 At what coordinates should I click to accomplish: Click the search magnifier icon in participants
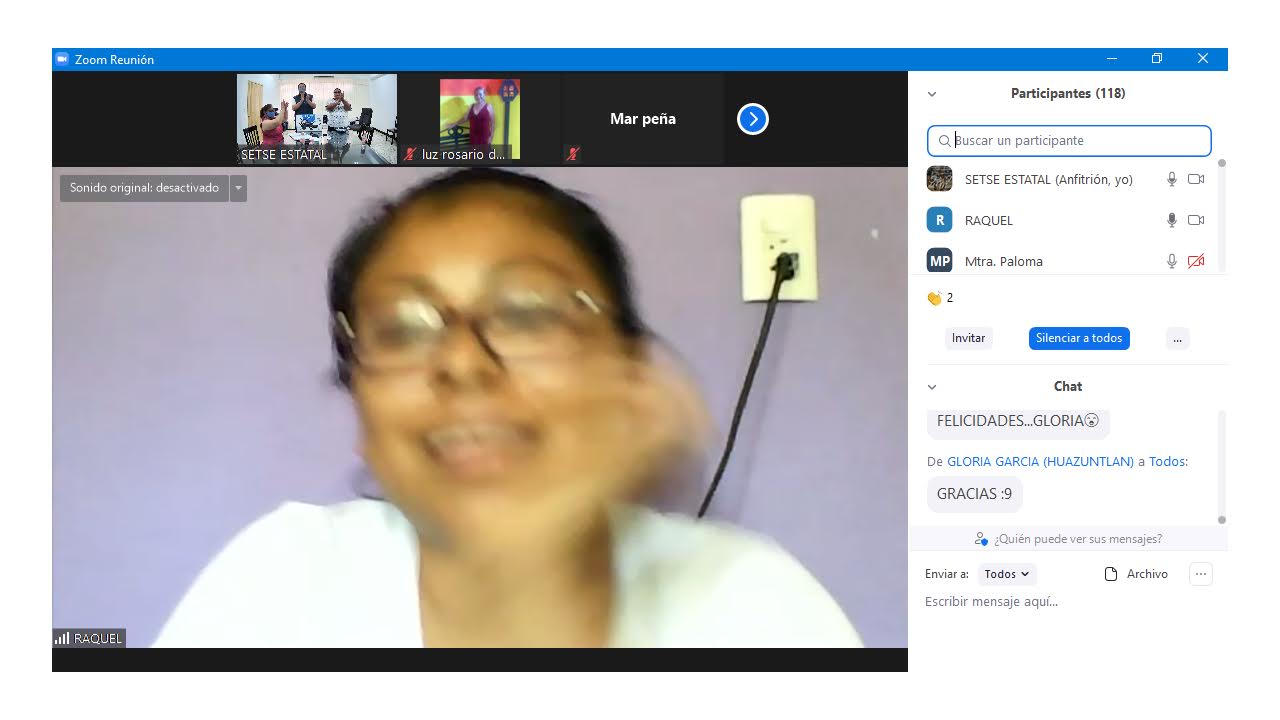tap(945, 141)
